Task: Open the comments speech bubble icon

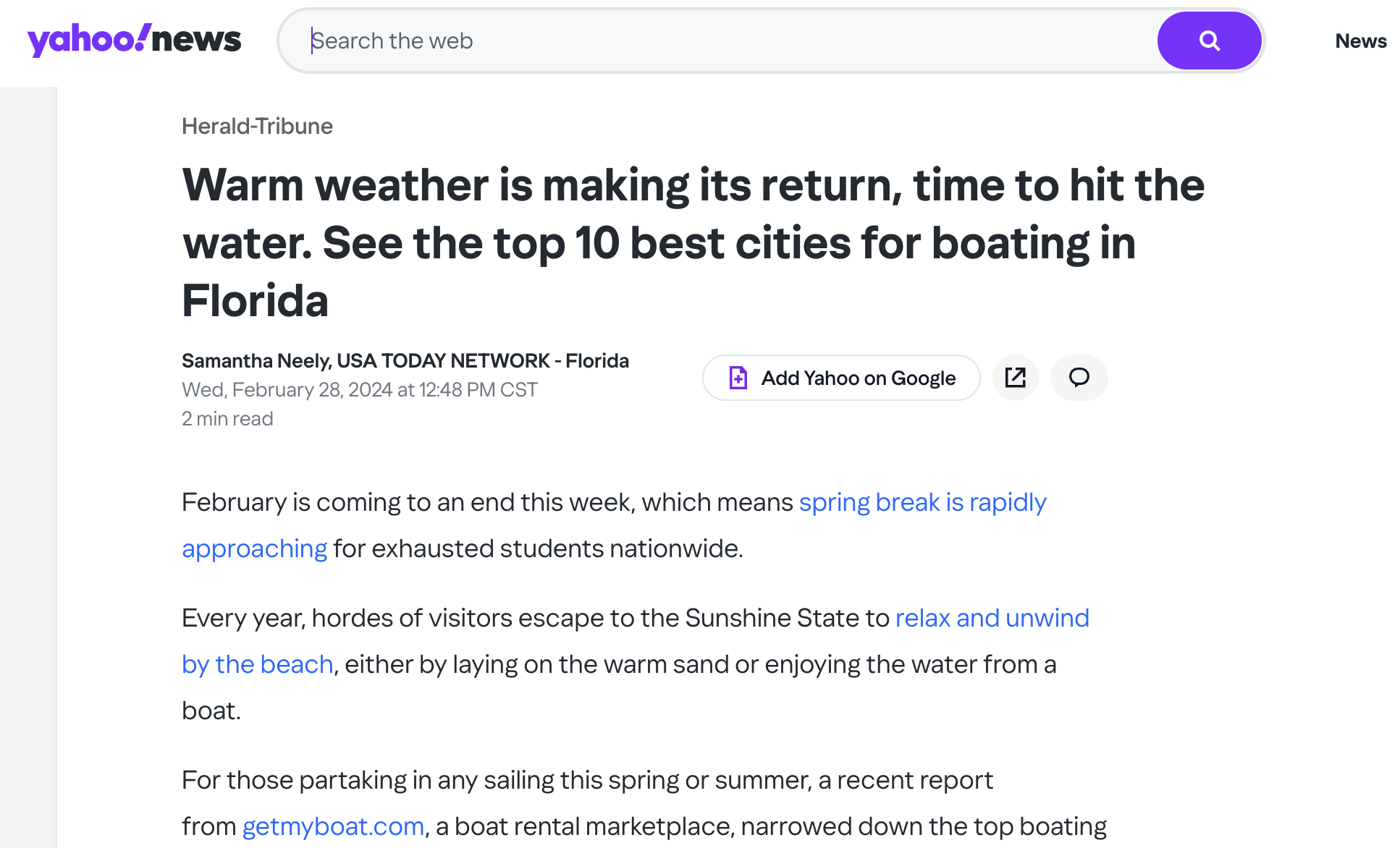Action: point(1079,378)
